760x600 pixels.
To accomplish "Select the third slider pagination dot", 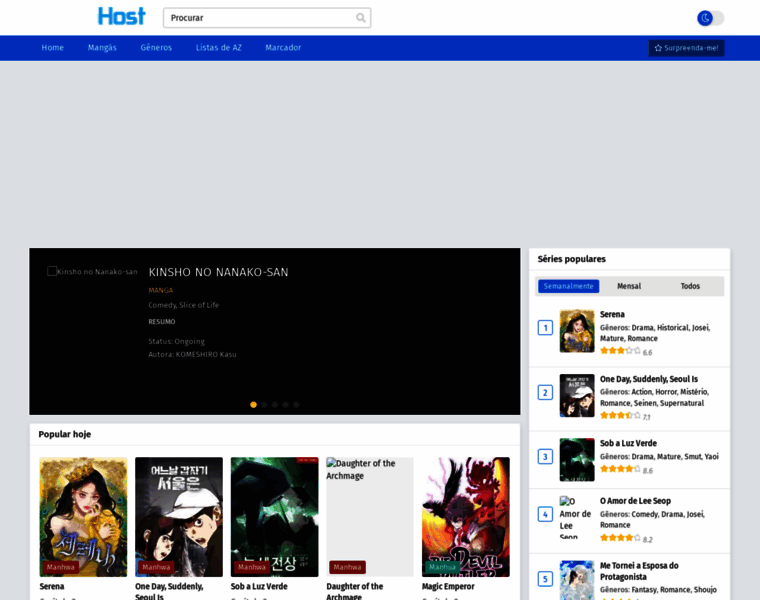I will [x=275, y=405].
